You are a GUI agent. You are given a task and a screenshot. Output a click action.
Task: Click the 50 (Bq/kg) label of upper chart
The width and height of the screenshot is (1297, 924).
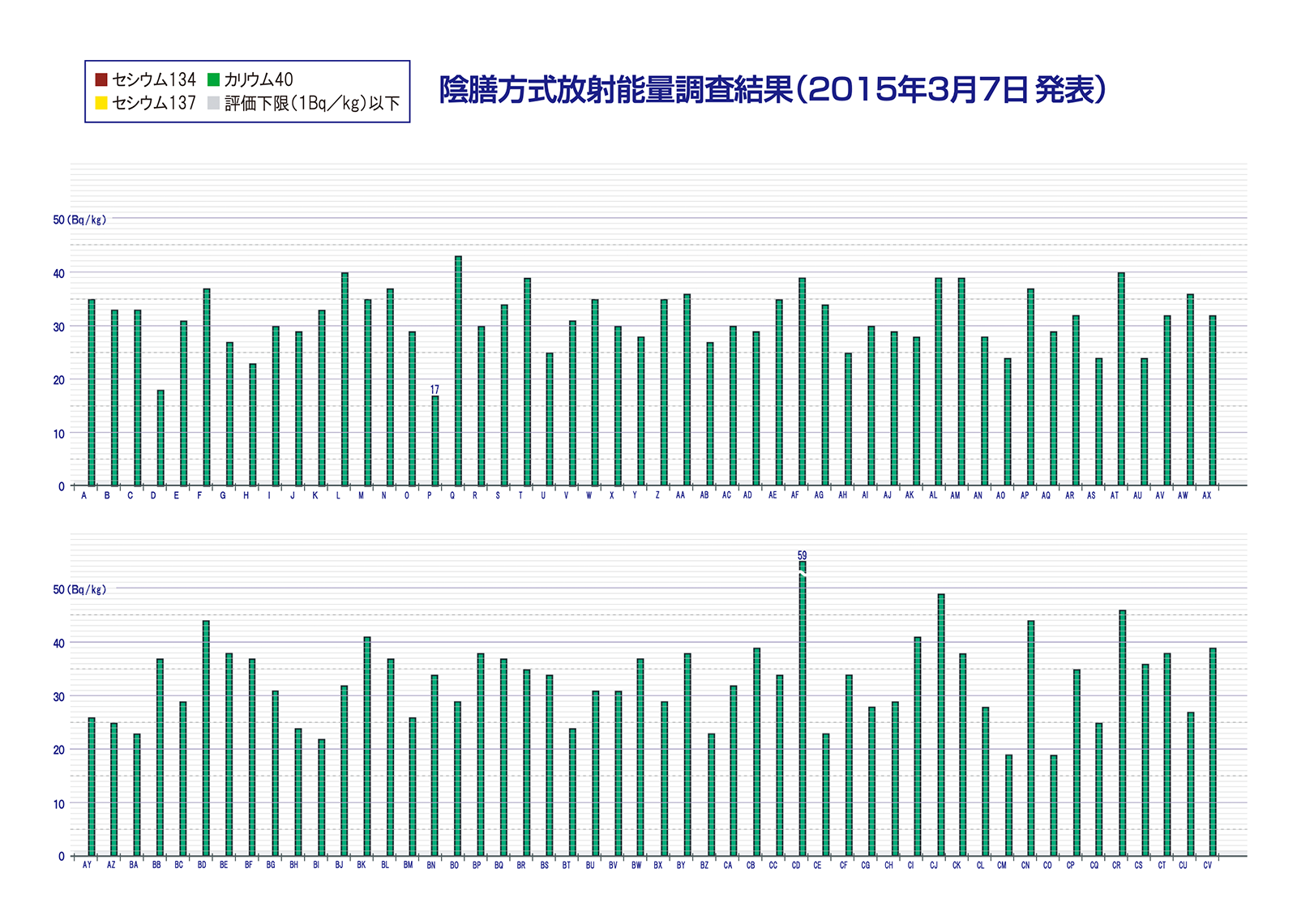pos(79,220)
